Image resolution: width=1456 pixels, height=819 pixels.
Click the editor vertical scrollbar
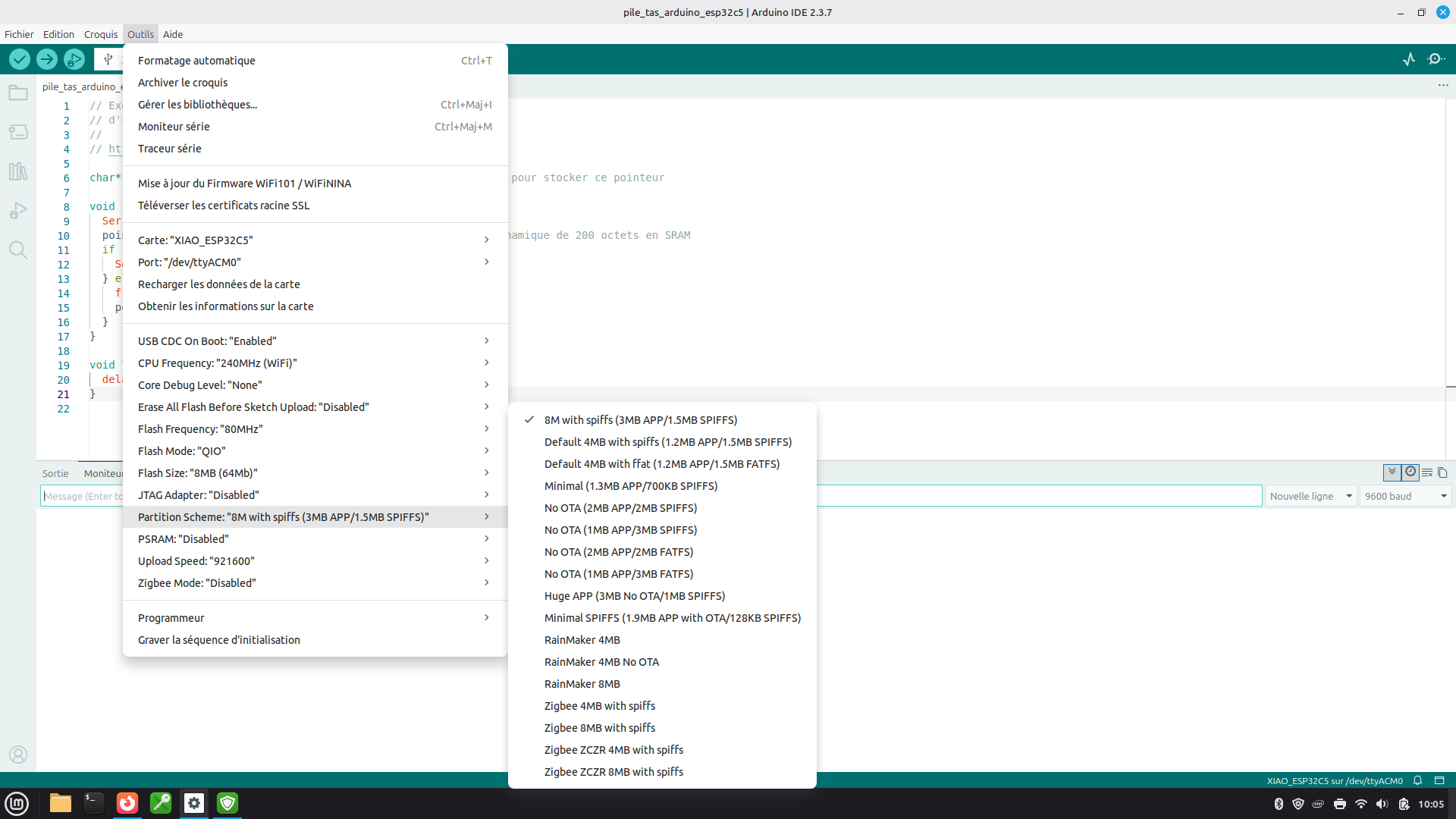[x=1450, y=243]
